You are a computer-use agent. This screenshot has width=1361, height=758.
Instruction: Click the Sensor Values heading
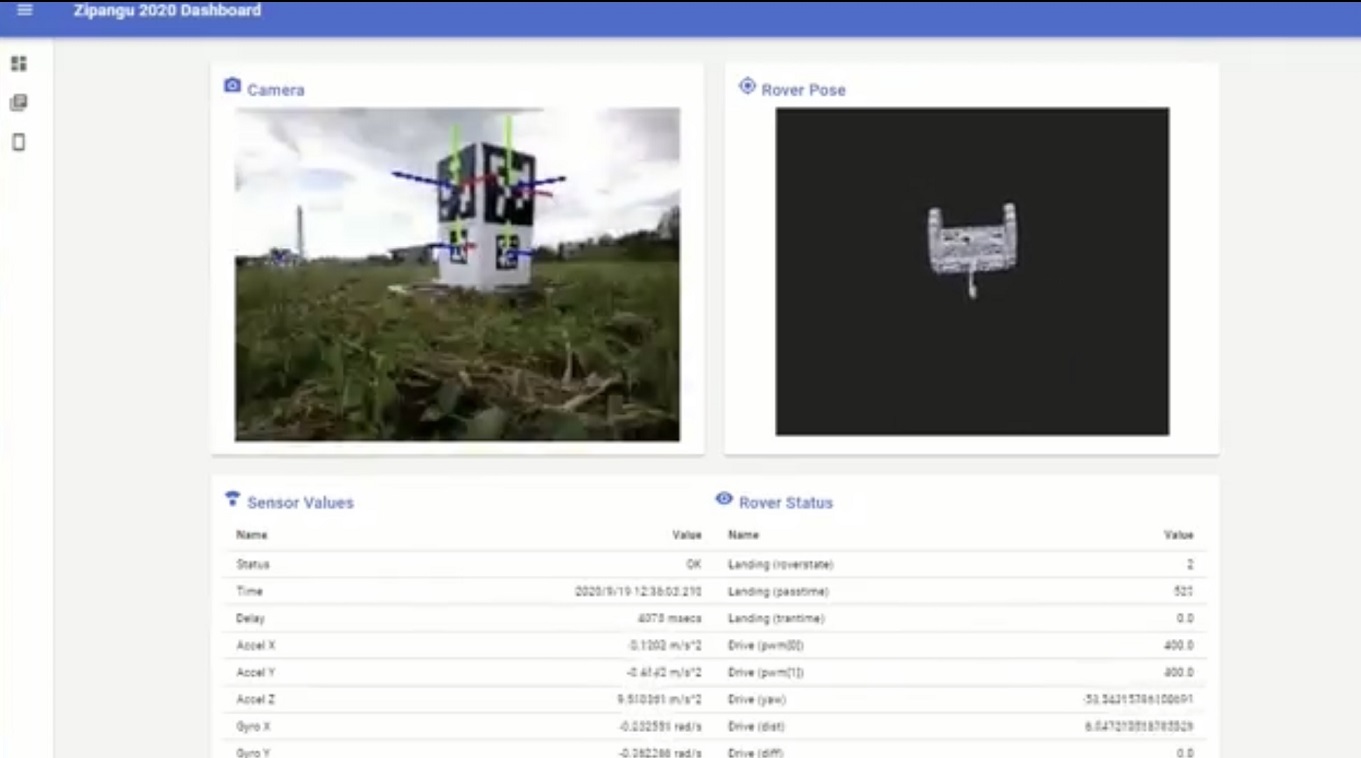300,503
